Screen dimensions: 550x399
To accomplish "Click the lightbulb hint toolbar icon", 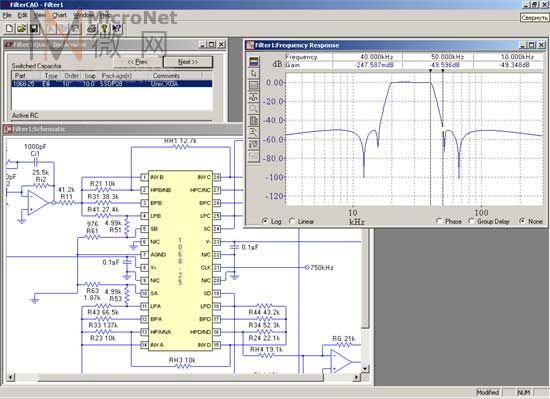I will click(x=104, y=28).
